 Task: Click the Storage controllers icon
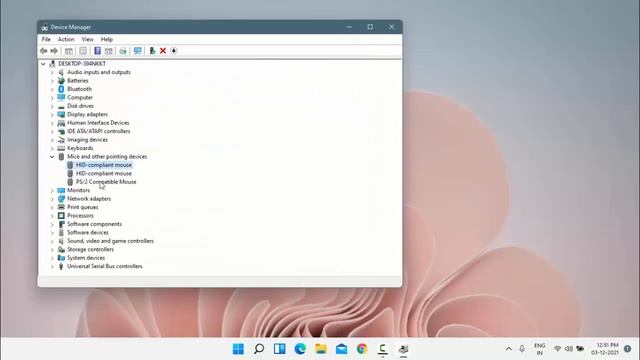point(61,249)
